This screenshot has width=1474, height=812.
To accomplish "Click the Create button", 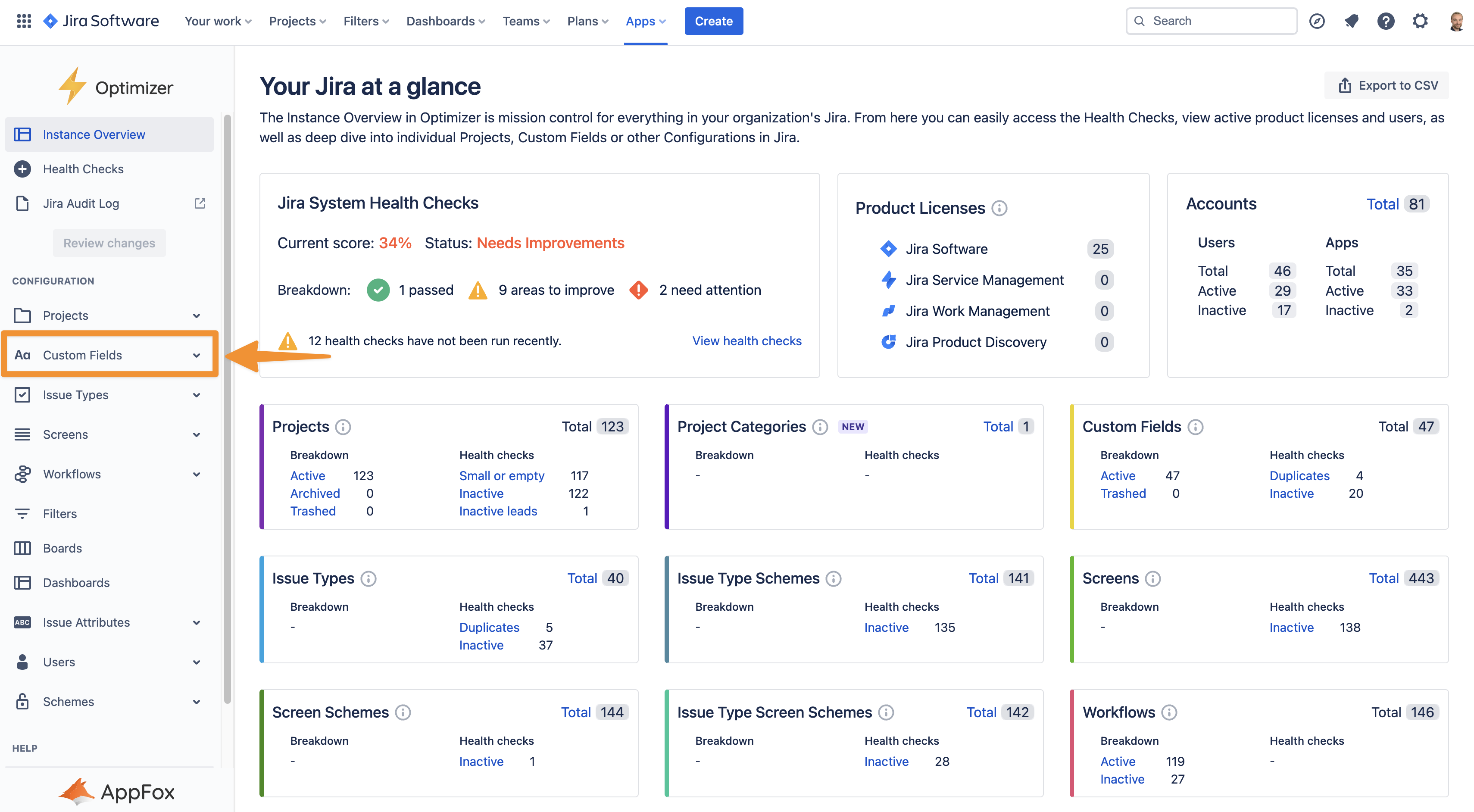I will (714, 21).
